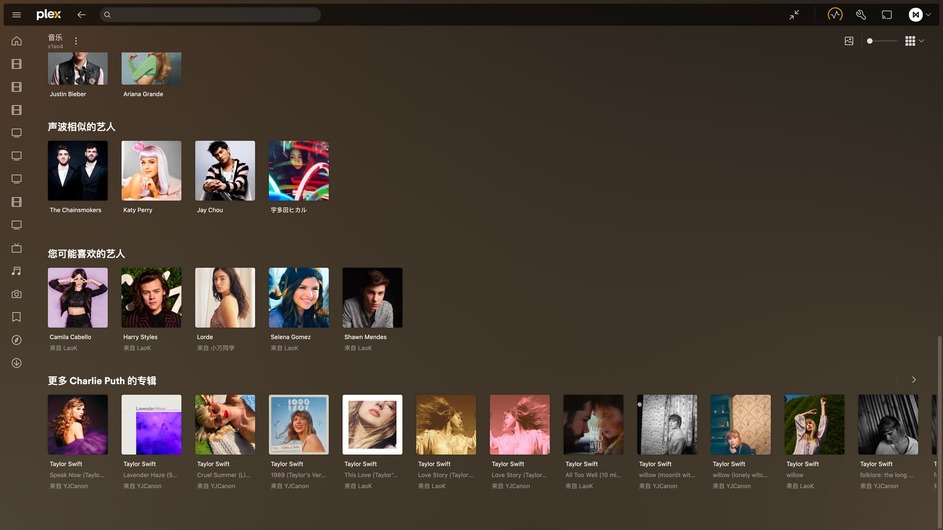
Task: Click the 您可能喜欢的艺人 section heading
Action: [86, 253]
